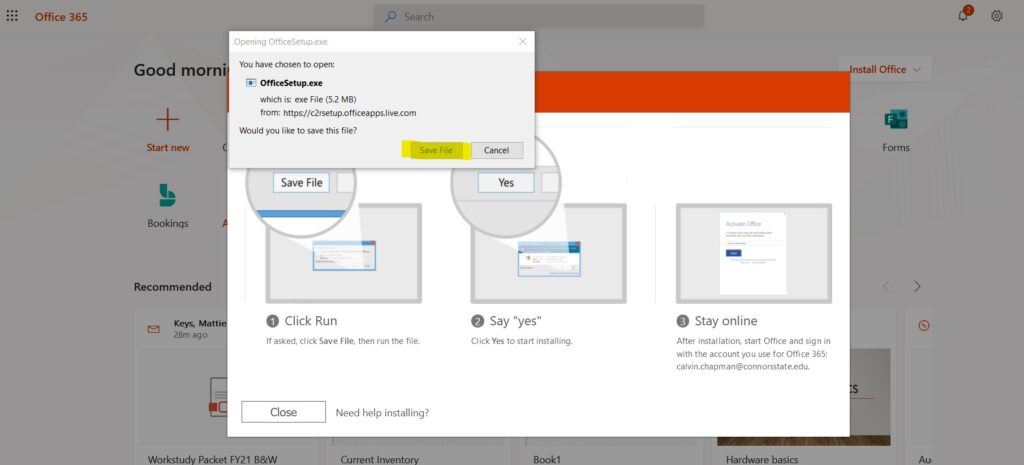Click into the Search field
This screenshot has height=465, width=1024.
539,16
